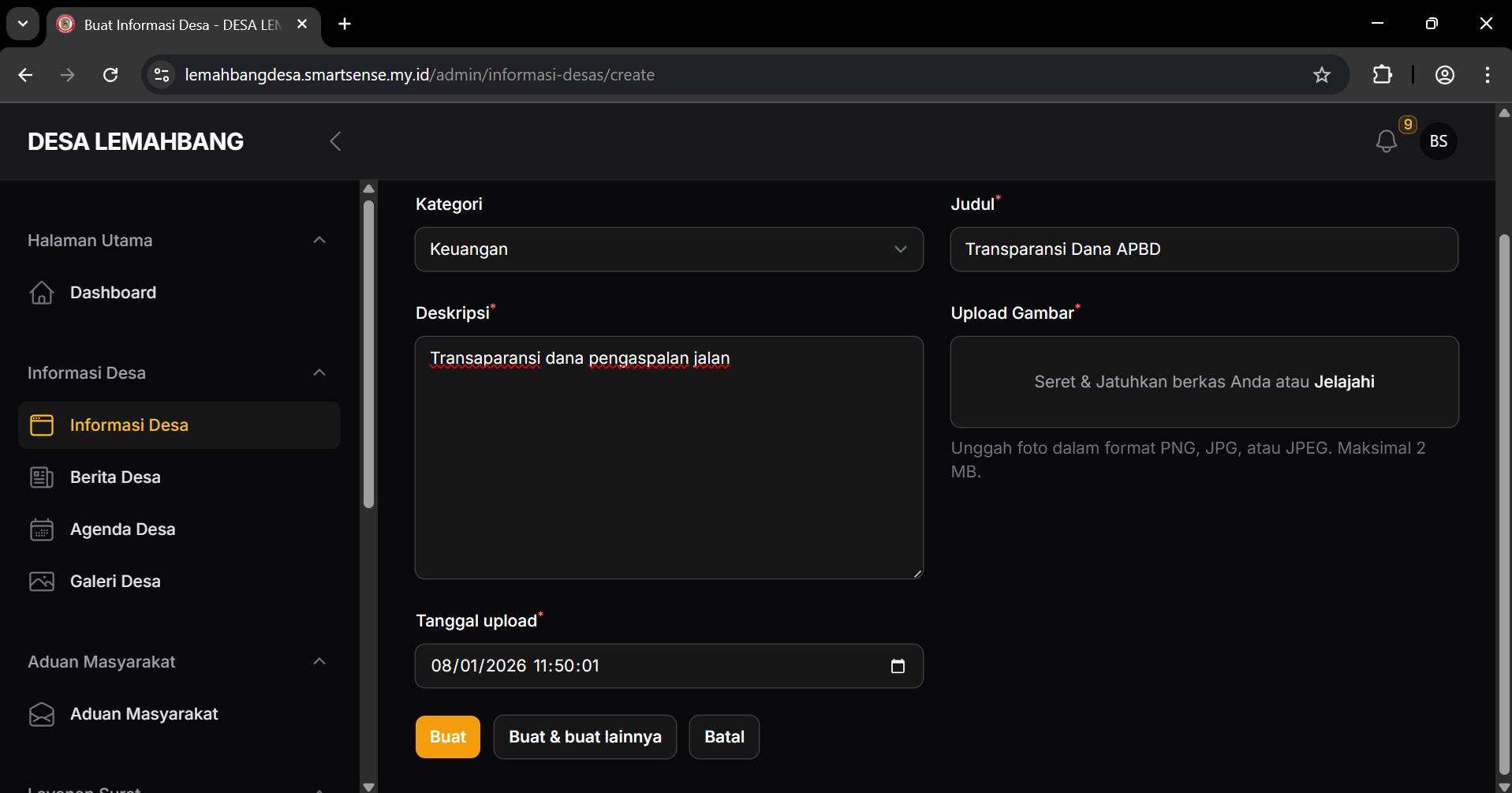1512x793 pixels.
Task: Open browser extensions puzzle icon
Action: click(x=1382, y=75)
